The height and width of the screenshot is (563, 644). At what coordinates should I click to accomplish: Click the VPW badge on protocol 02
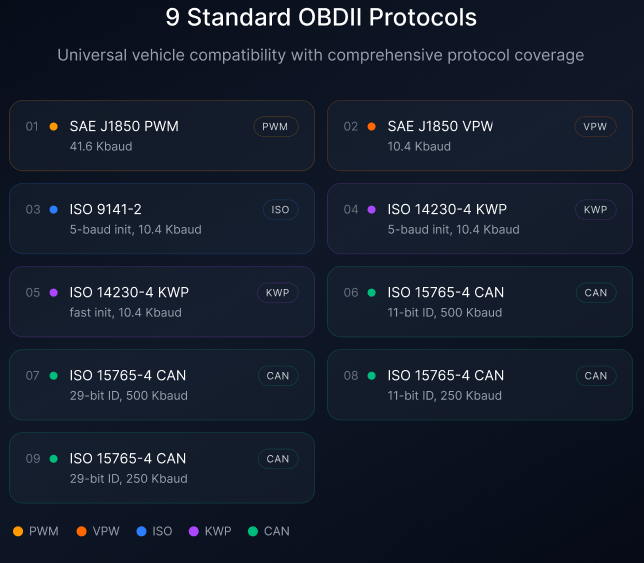(x=595, y=127)
